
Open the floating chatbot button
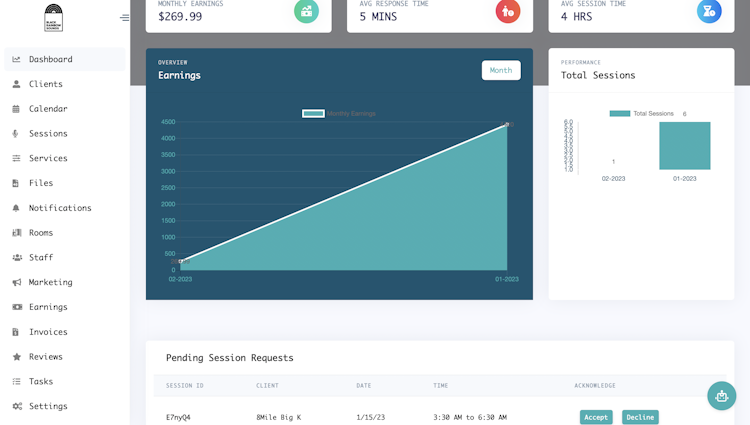721,396
